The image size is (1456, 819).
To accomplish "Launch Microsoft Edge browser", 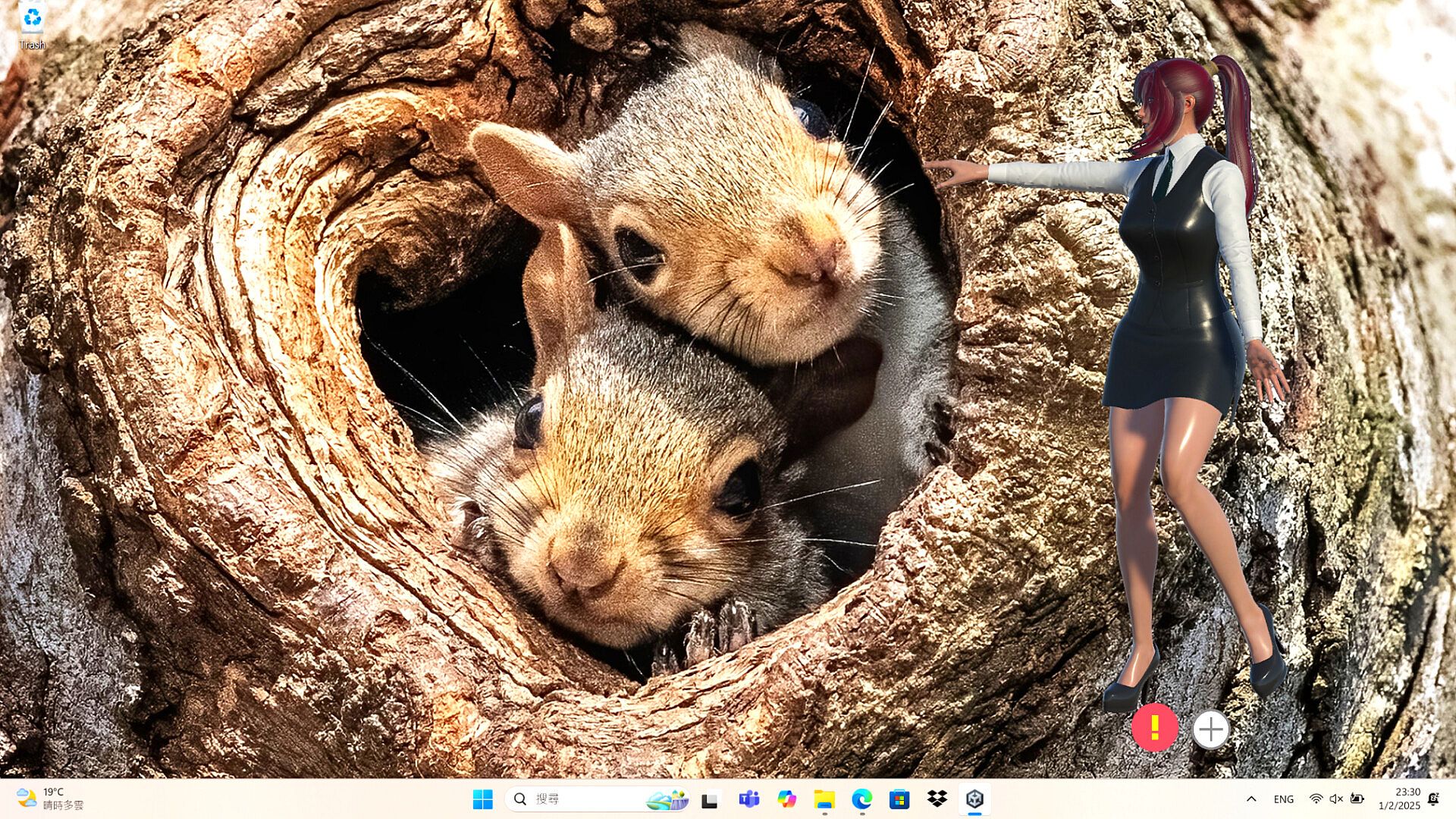I will (x=861, y=799).
